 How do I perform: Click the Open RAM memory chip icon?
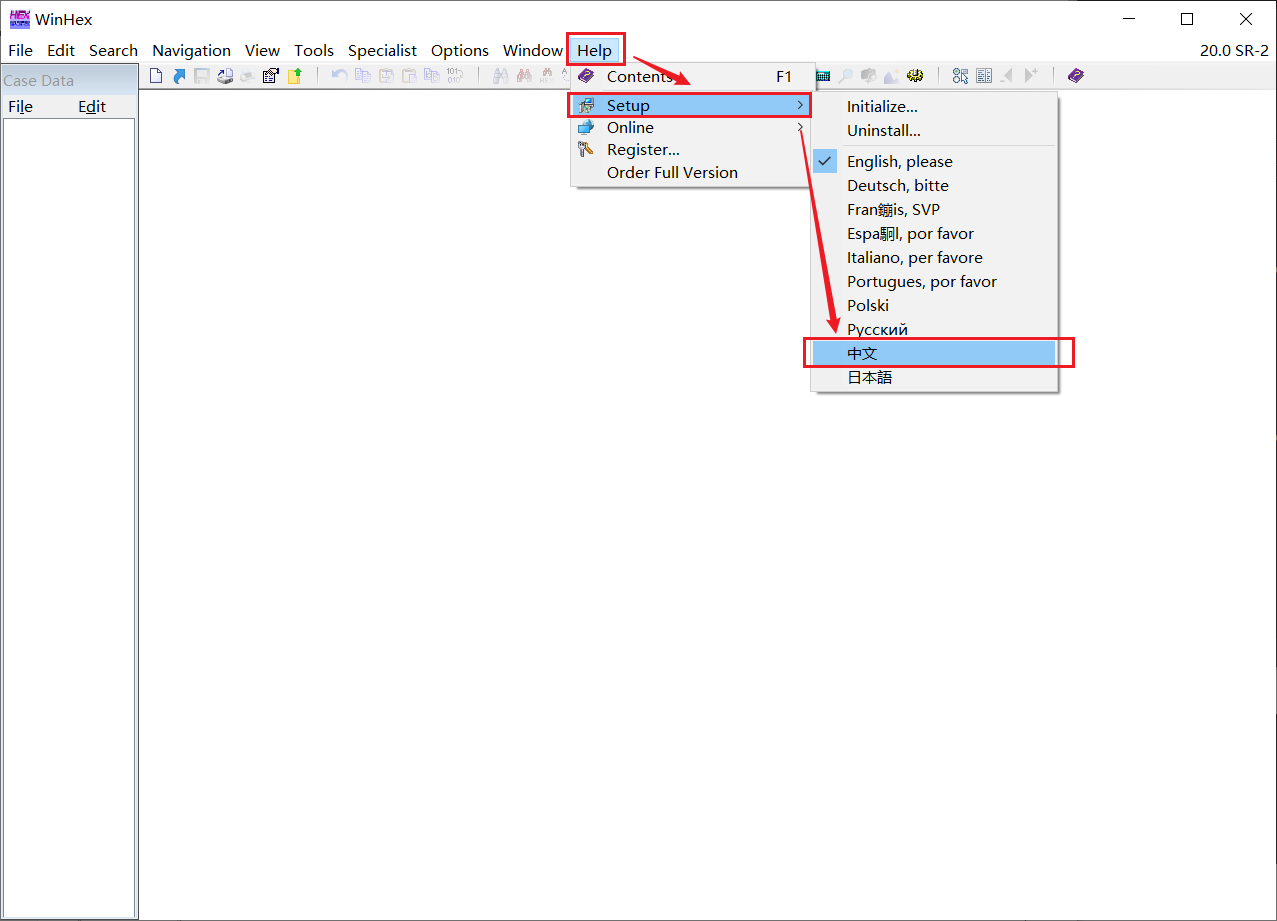point(823,76)
